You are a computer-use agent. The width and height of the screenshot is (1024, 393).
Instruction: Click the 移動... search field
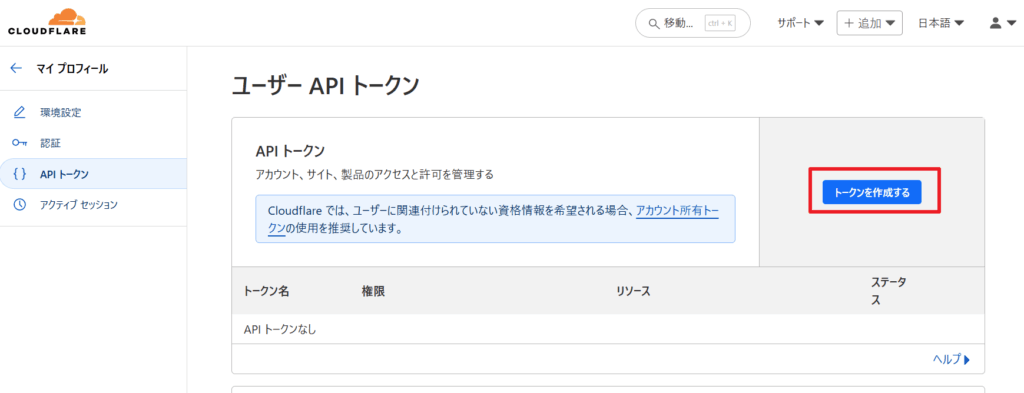tap(693, 24)
